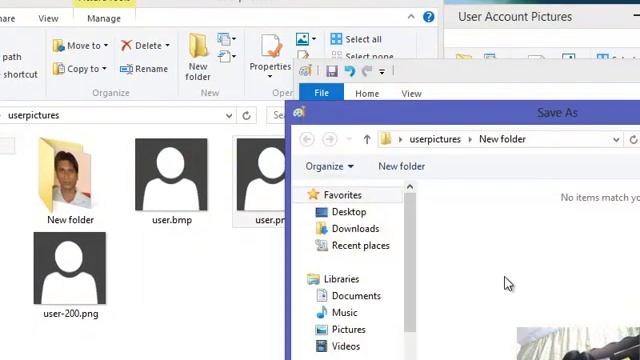The image size is (640, 360).
Task: Click the Copy to button in Explorer ribbon
Action: click(80, 69)
